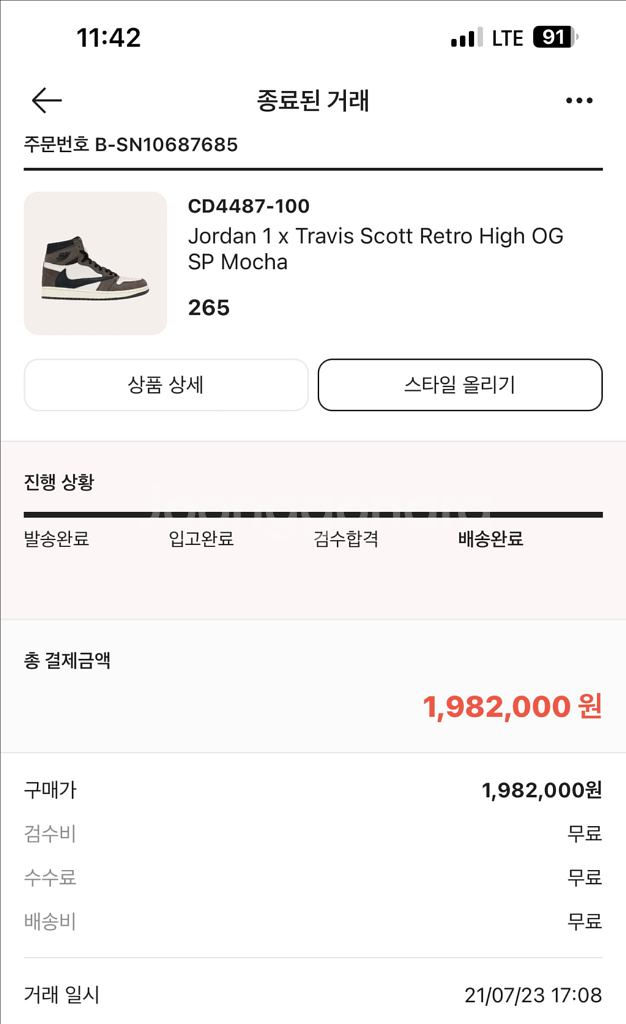Open the 종료된 거래 title tab
Viewport: 626px width, 1024px height.
point(313,101)
